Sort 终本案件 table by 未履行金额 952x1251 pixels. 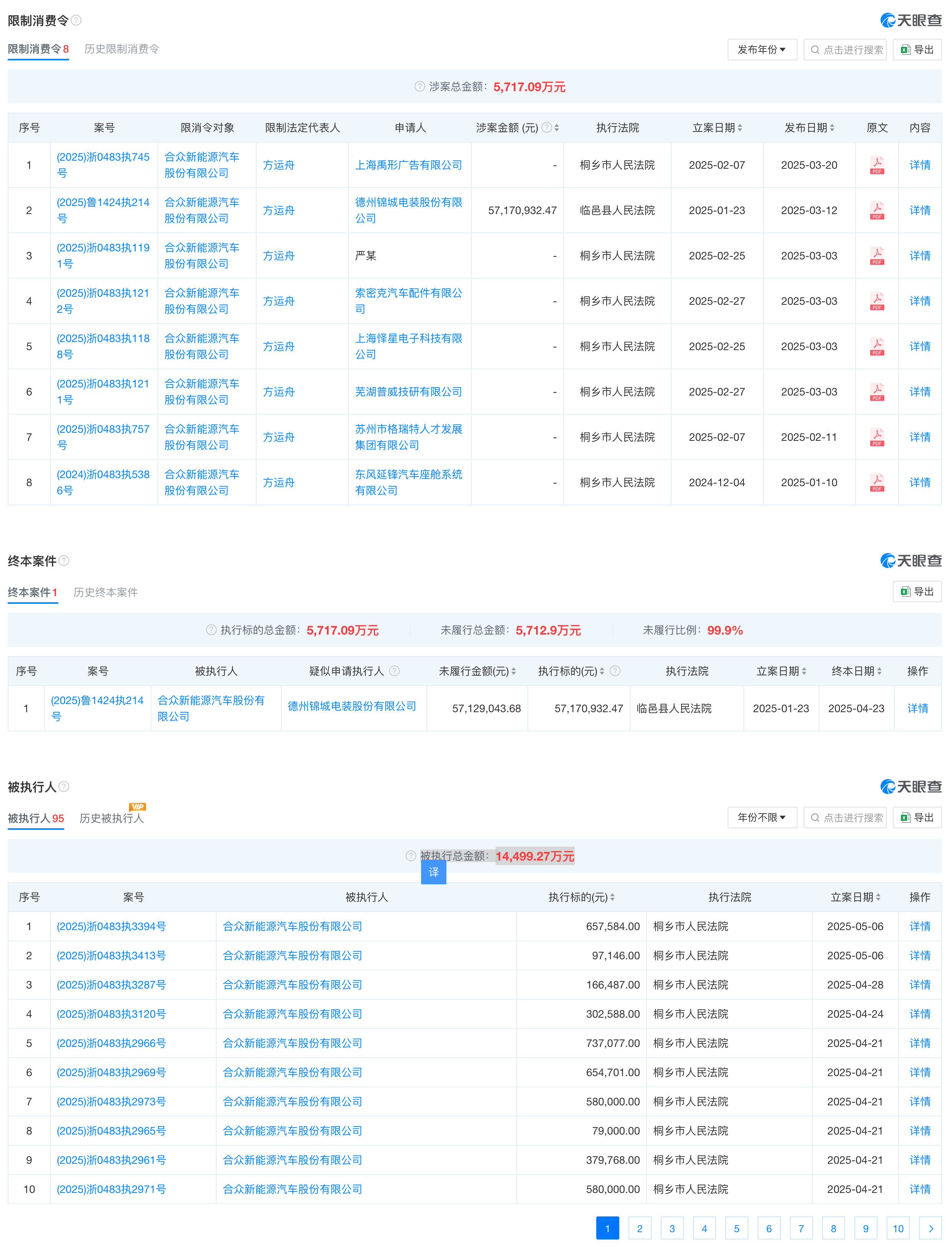click(x=513, y=671)
